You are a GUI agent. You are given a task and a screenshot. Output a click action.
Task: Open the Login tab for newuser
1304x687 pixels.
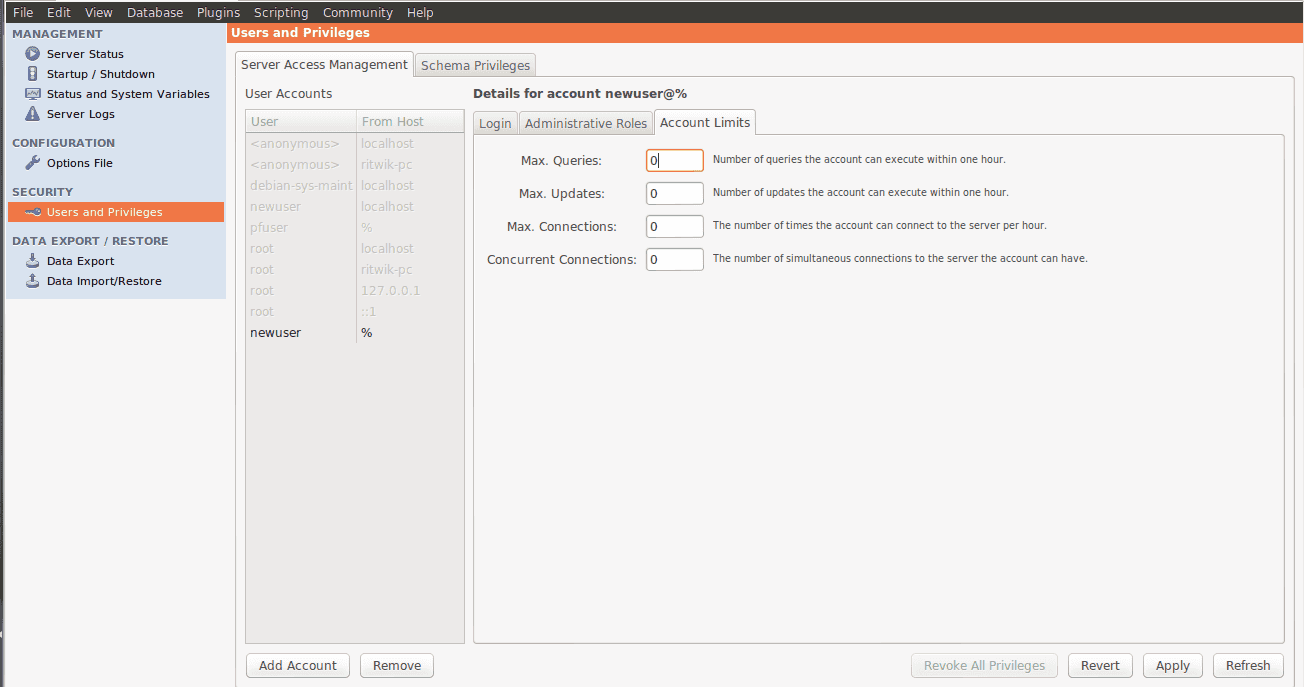pos(495,122)
